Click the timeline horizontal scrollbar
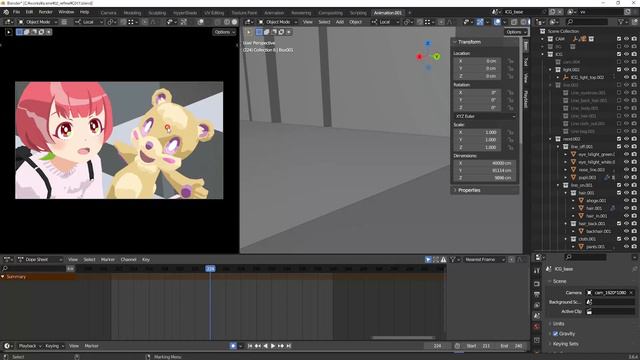This screenshot has height=360, width=640. [402, 338]
